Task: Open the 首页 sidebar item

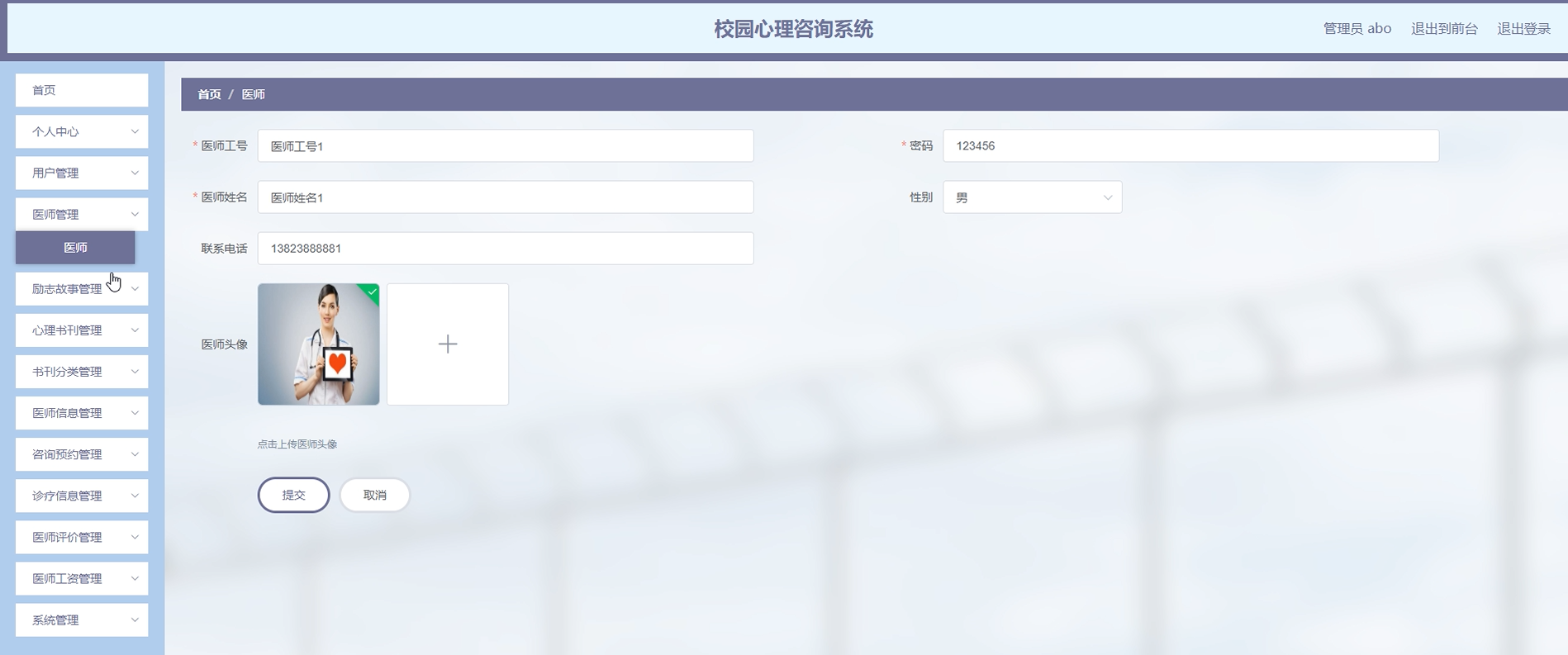Action: pyautogui.click(x=82, y=90)
